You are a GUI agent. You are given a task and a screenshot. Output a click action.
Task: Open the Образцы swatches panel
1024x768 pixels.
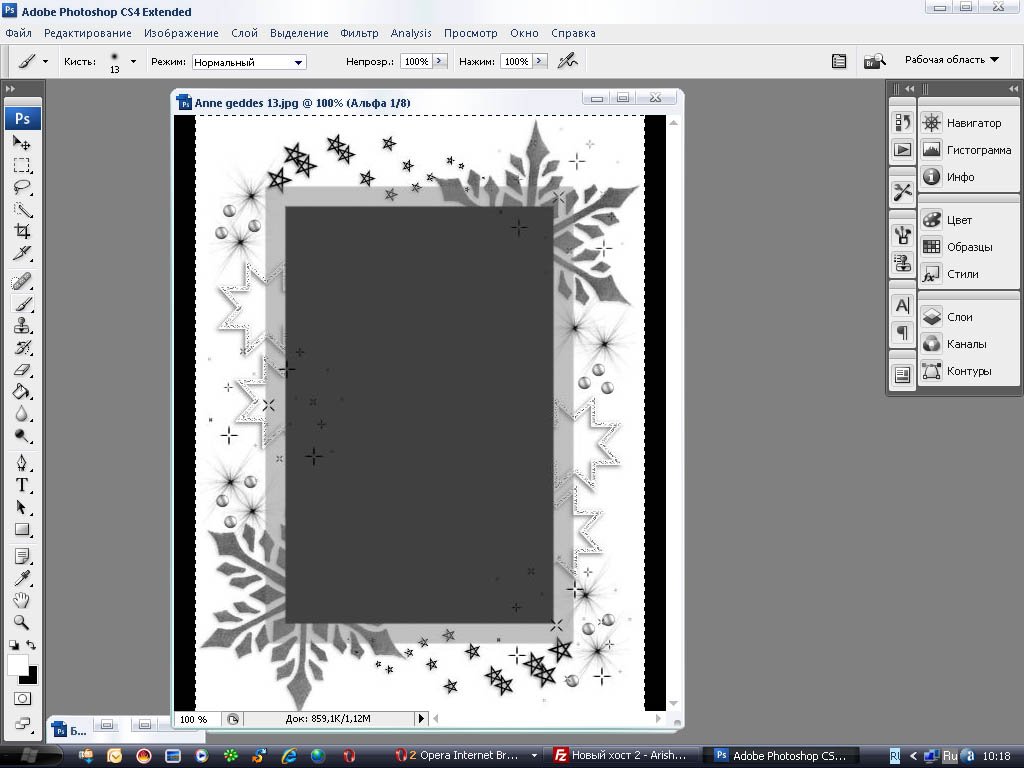pos(968,247)
